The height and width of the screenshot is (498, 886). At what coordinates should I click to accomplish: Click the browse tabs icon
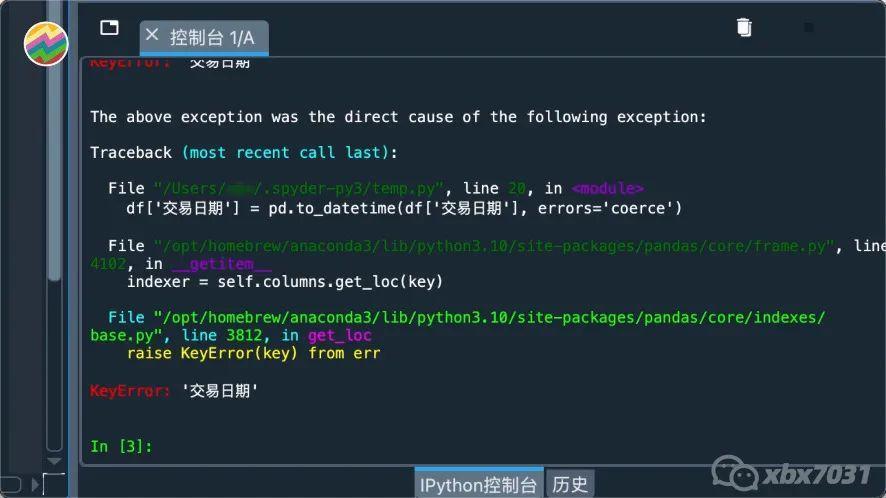pos(109,28)
